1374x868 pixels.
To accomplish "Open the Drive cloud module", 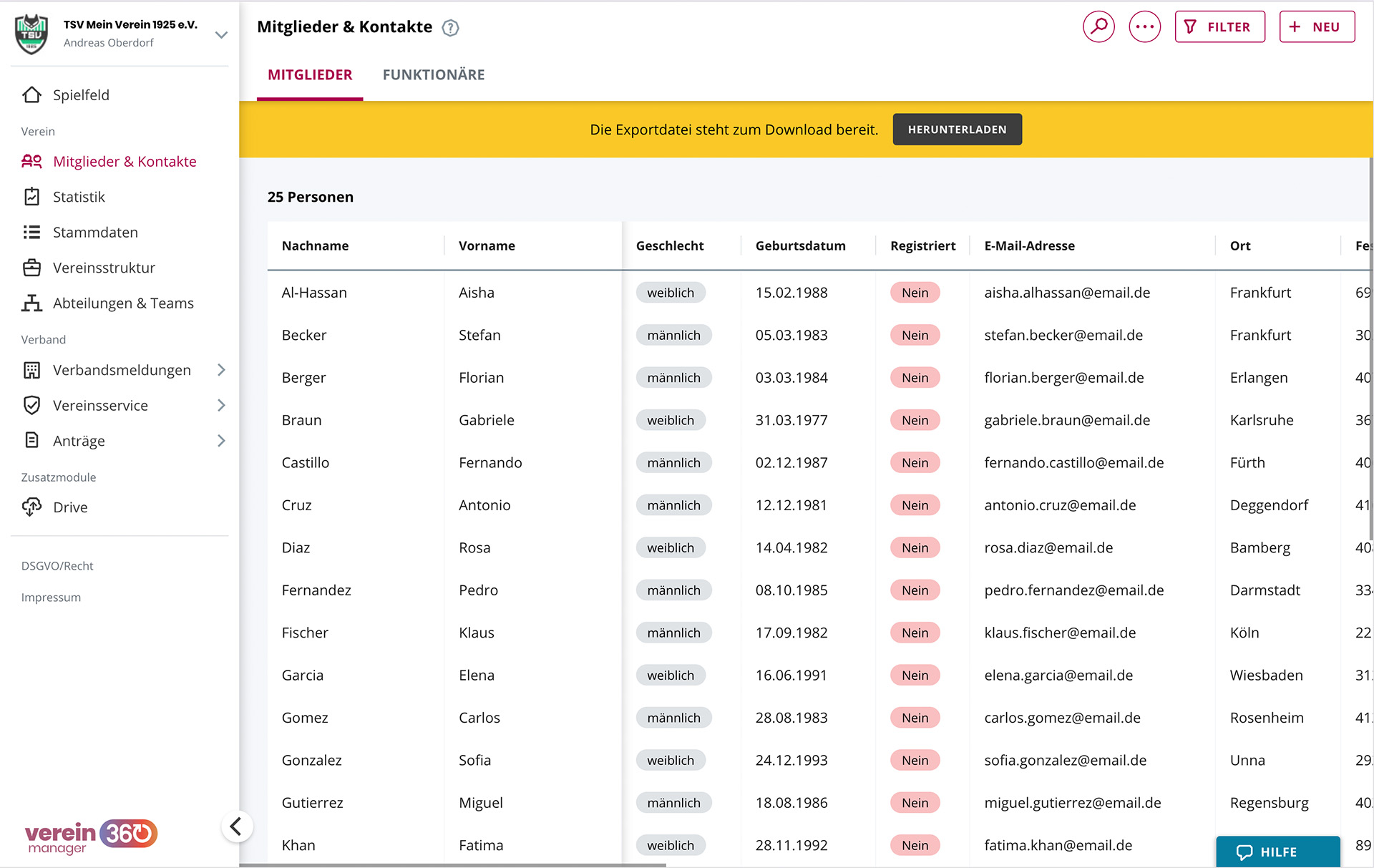I will coord(70,507).
